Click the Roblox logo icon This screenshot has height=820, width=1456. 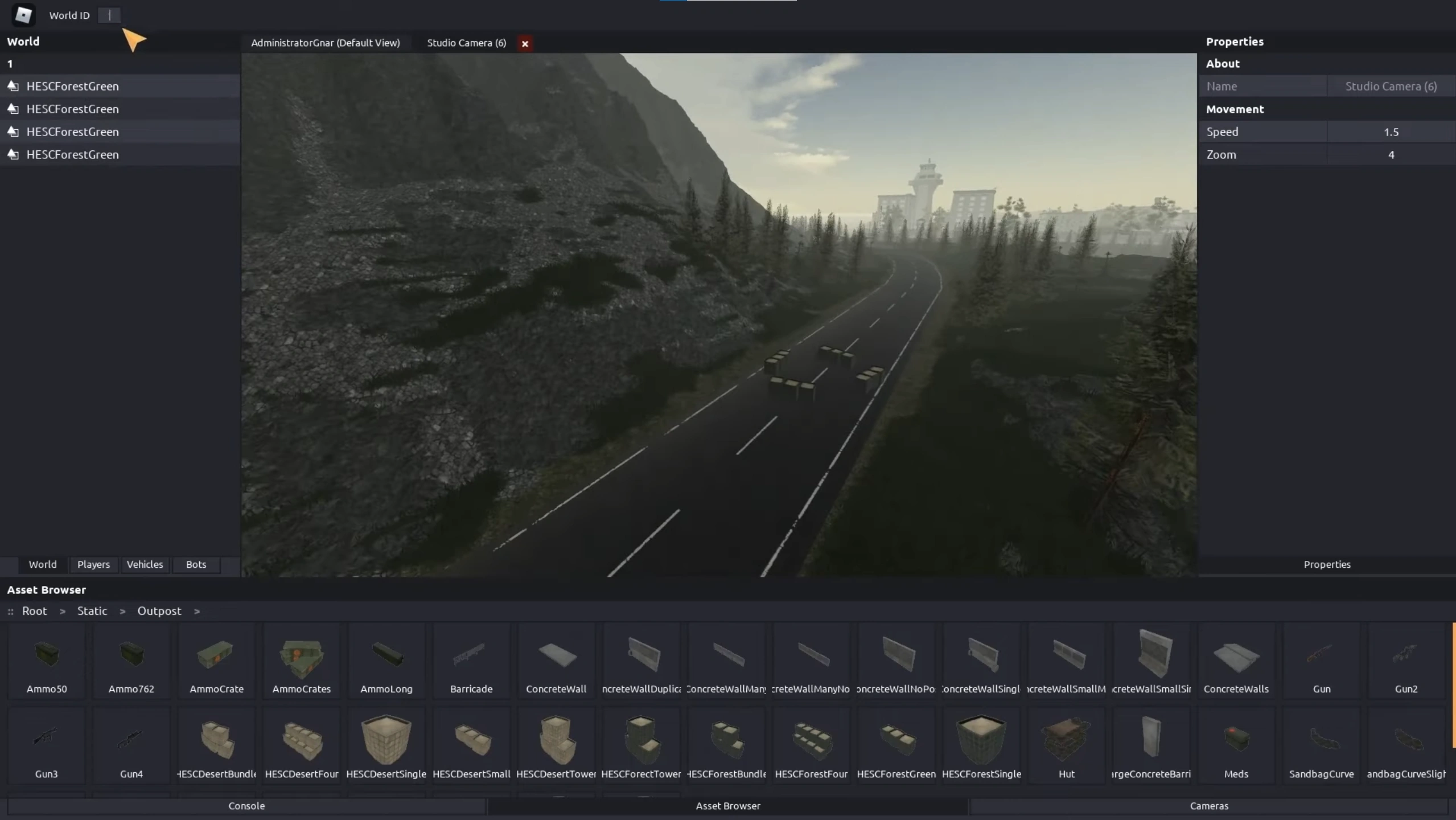(23, 15)
